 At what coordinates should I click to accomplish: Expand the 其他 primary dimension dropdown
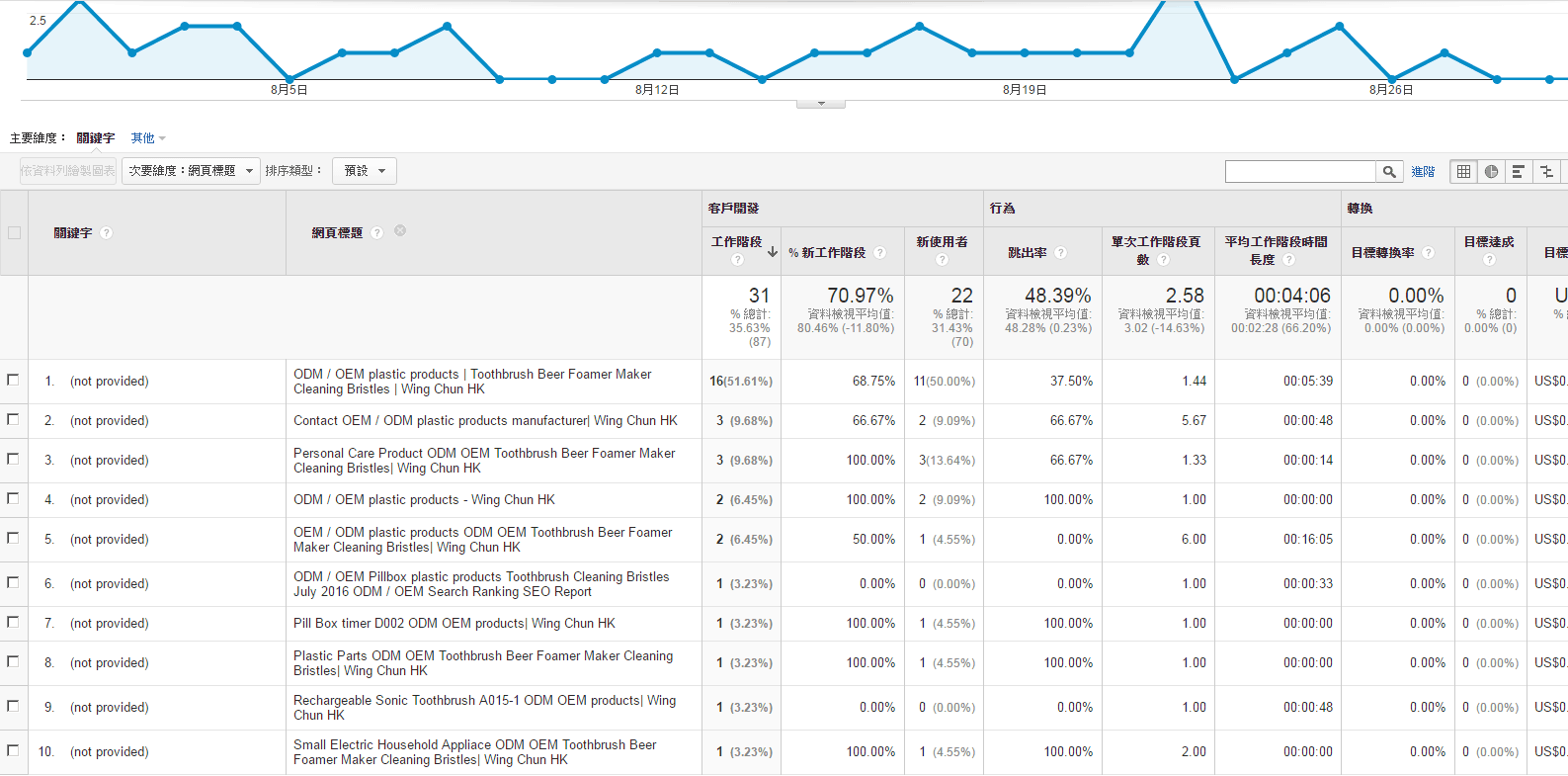tap(148, 138)
